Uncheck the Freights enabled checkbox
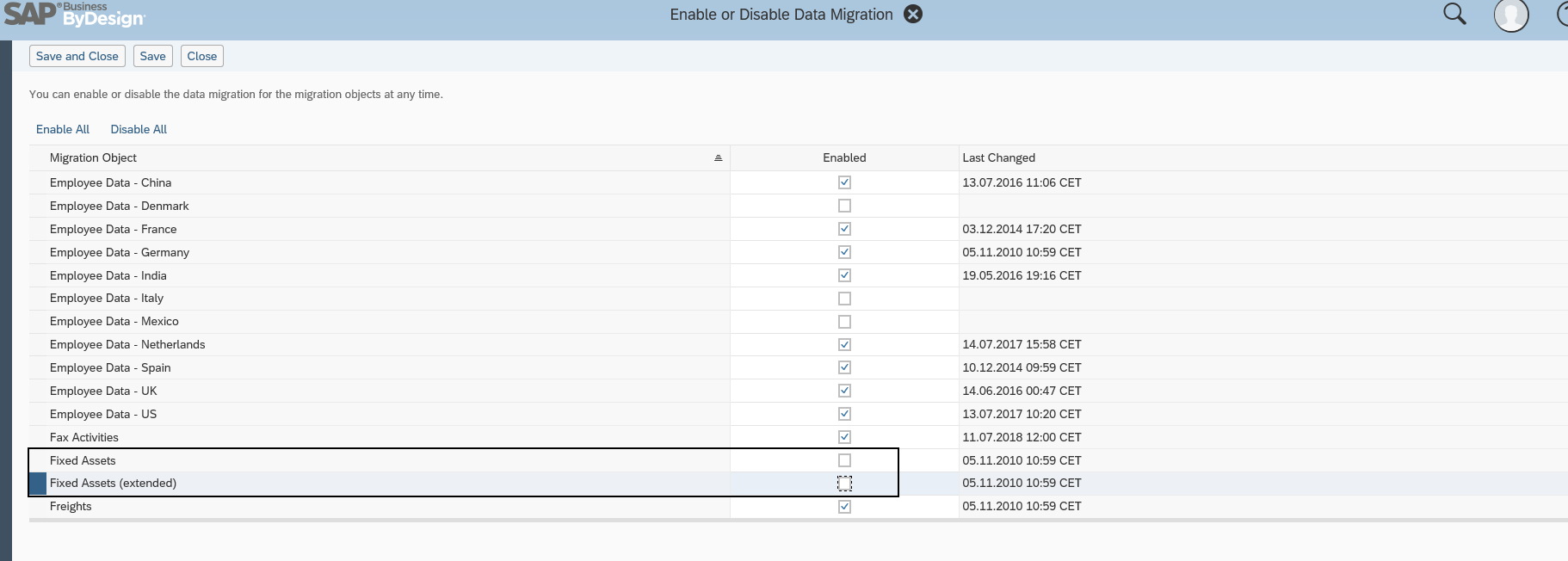This screenshot has height=561, width=1568. [x=844, y=507]
